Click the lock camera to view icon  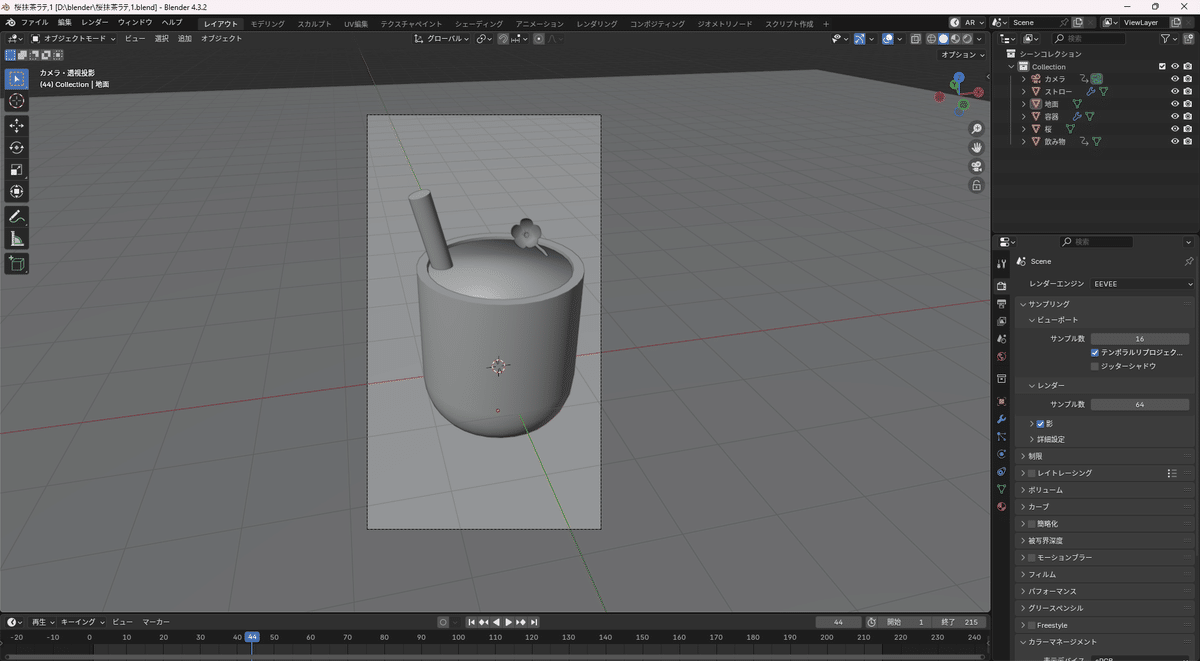coord(977,185)
